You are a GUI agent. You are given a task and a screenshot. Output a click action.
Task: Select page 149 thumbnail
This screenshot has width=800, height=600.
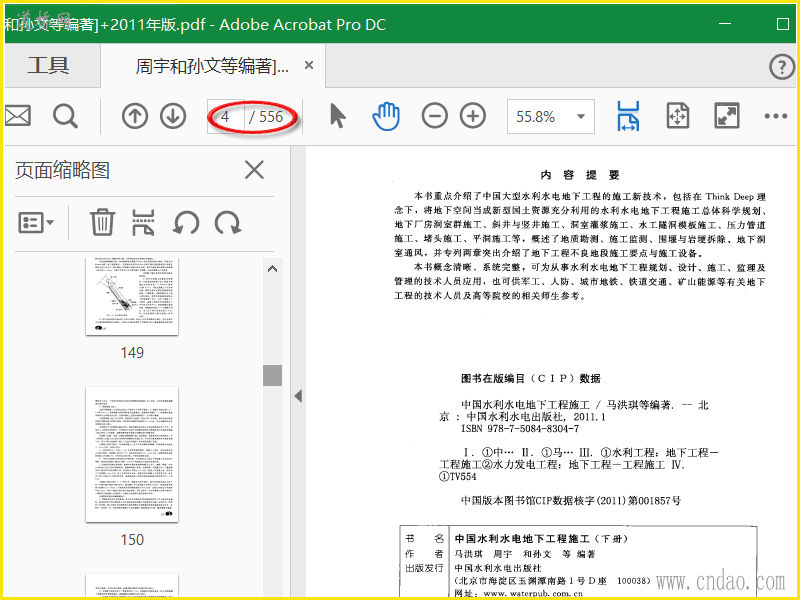(x=132, y=296)
